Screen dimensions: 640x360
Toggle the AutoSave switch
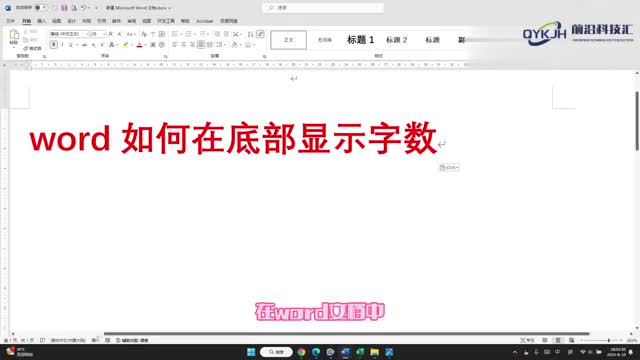coord(40,8)
